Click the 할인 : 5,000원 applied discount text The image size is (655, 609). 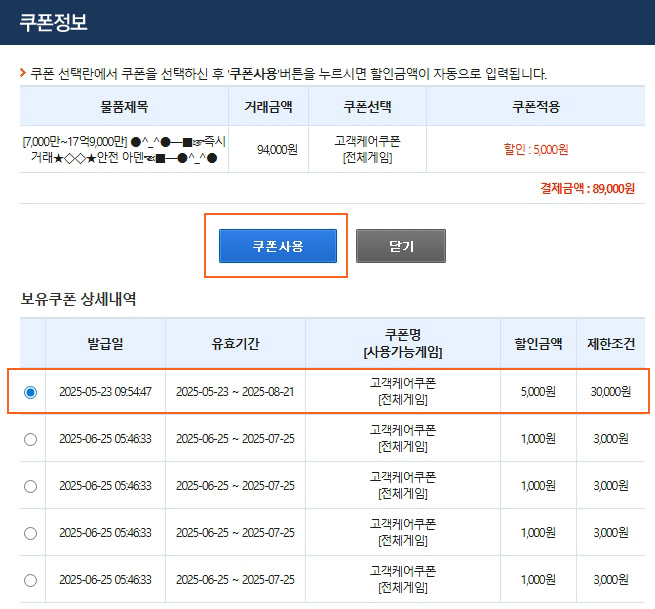[535, 150]
